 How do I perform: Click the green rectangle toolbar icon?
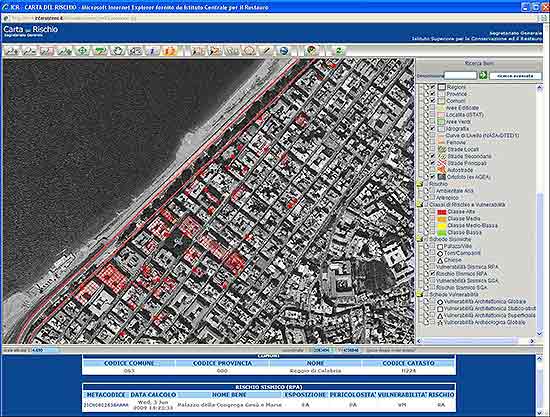click(100, 51)
